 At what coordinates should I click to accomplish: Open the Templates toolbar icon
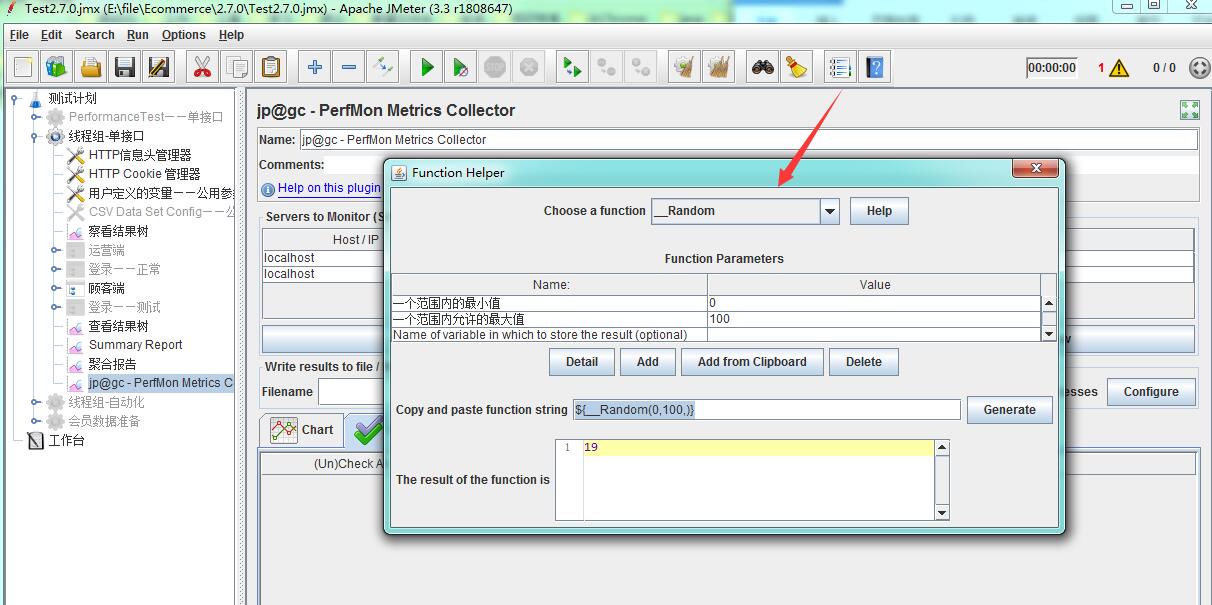[56, 67]
